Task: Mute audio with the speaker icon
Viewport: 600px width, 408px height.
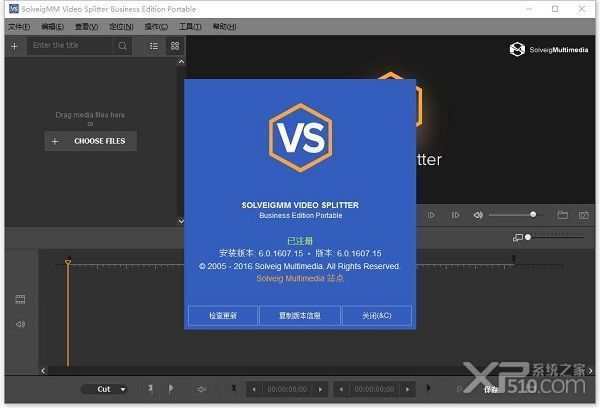Action: point(478,215)
